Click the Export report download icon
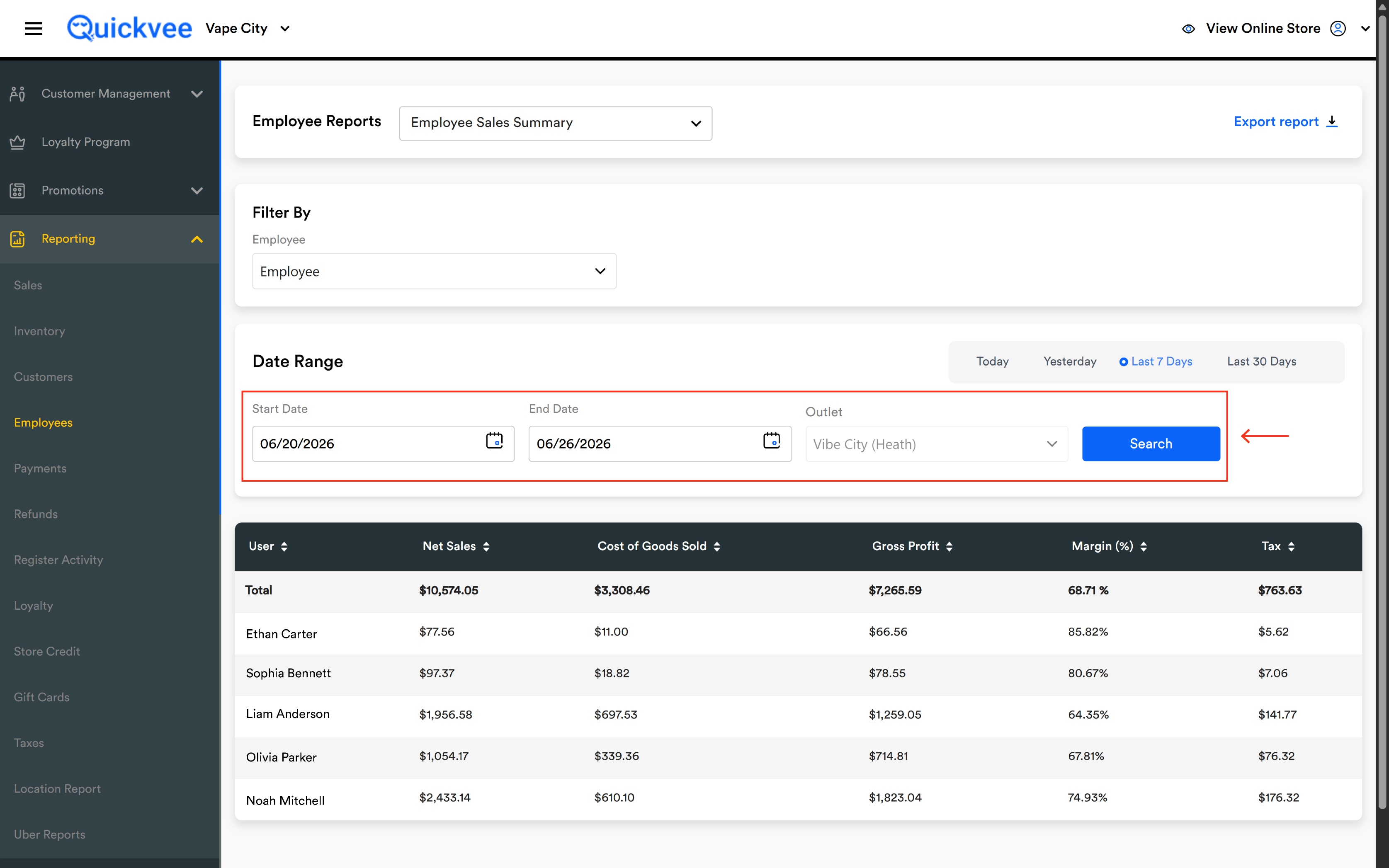 [x=1332, y=122]
